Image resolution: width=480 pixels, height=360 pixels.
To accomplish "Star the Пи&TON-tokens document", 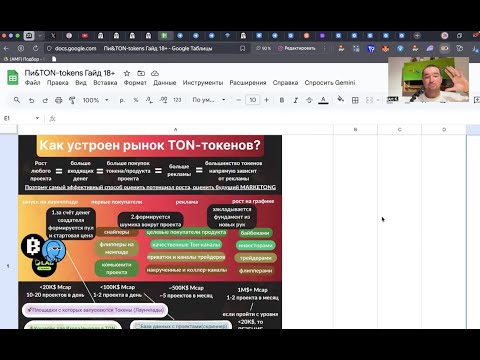I will click(x=127, y=73).
